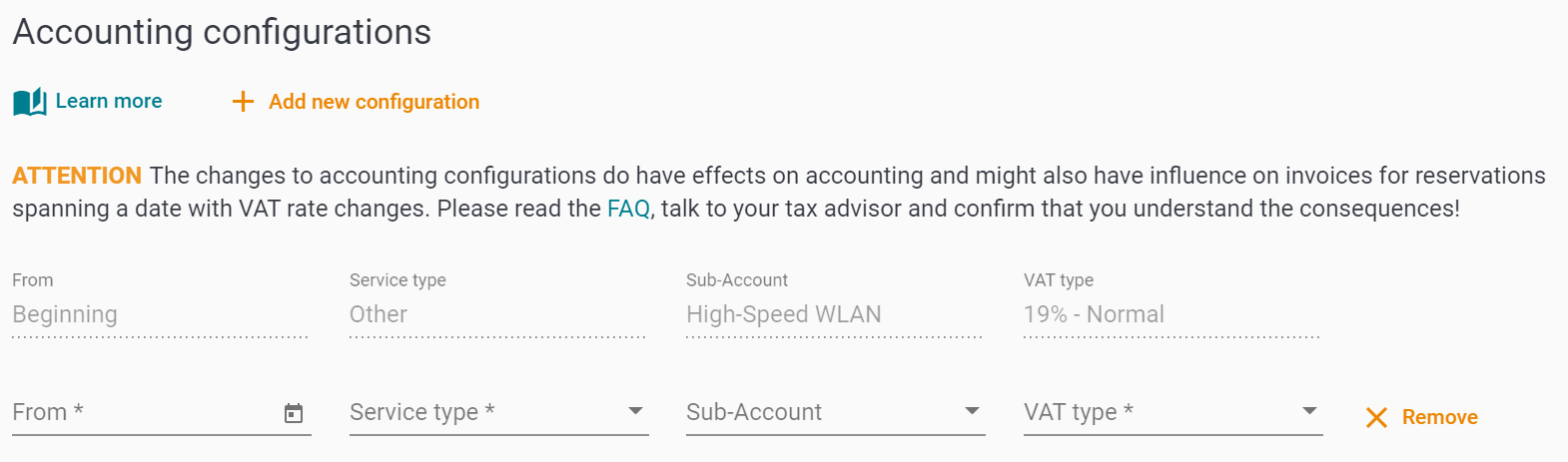Select the VAT type required field

1174,412
